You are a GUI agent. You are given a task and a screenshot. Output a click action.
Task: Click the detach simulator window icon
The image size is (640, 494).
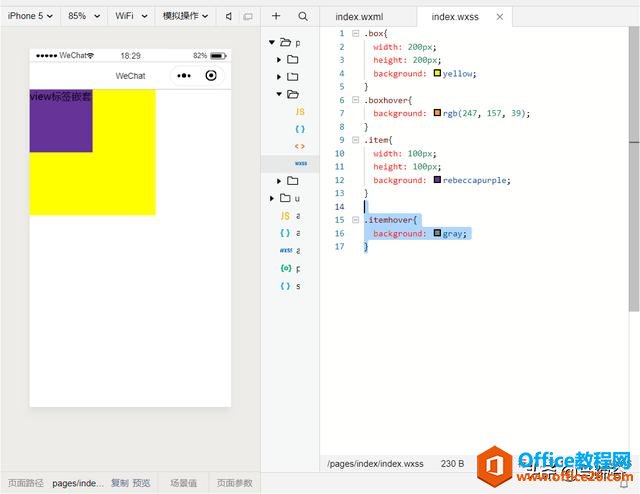pos(247,16)
